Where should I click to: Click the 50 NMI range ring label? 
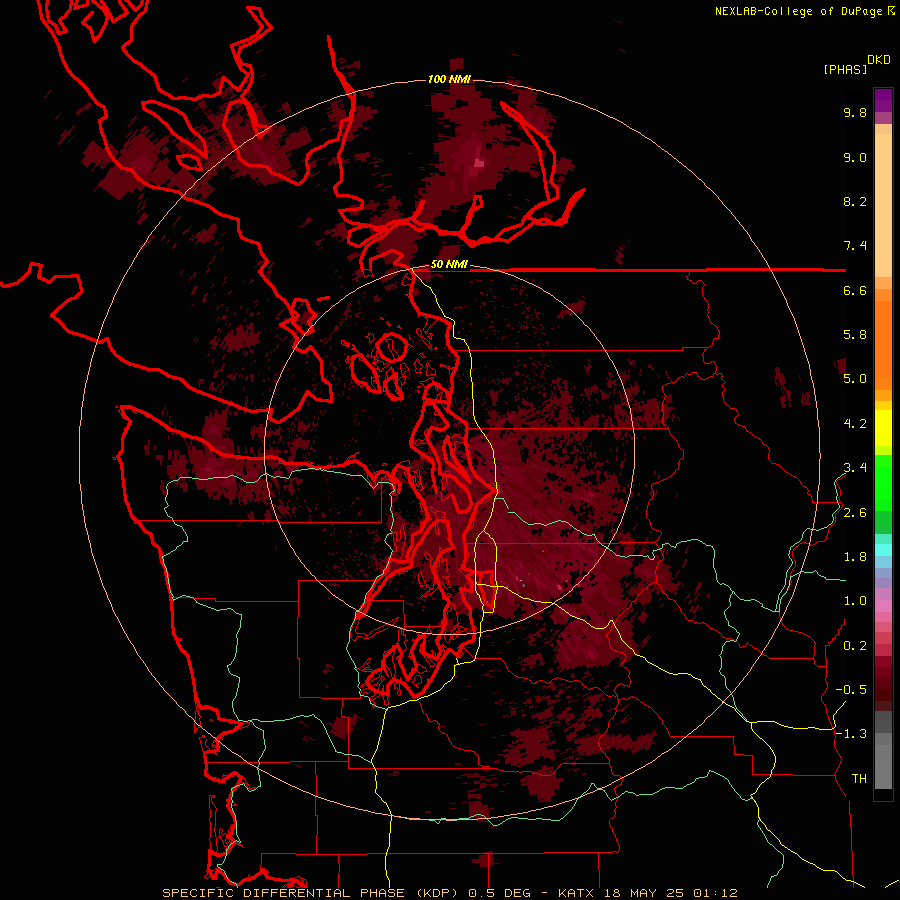[449, 265]
